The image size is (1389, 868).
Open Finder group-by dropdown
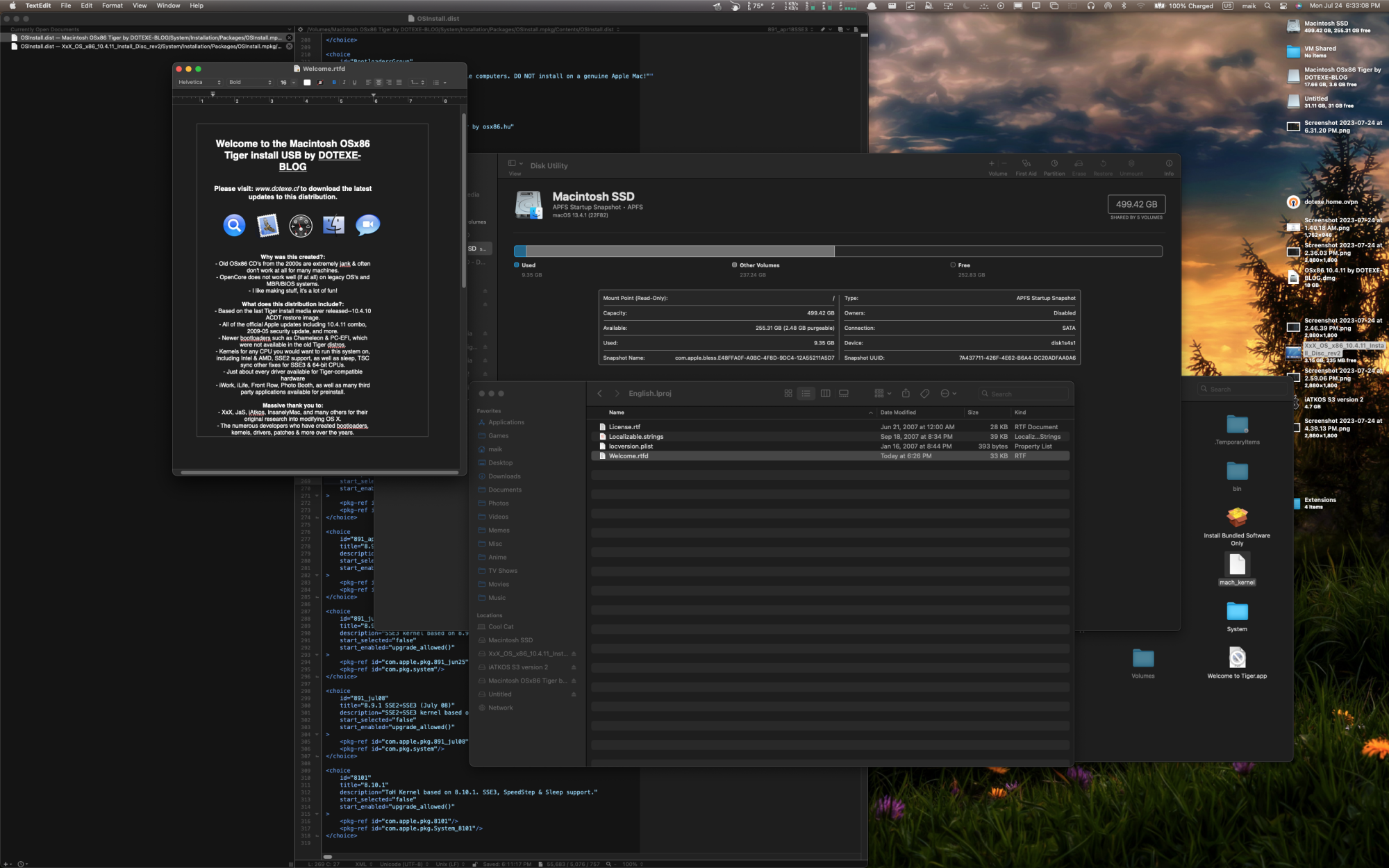click(x=882, y=393)
